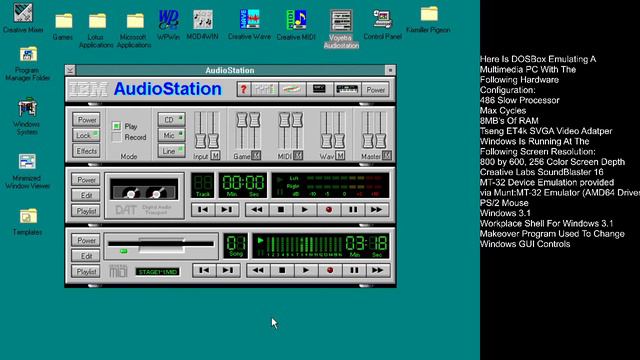640x360 pixels.
Task: Open the MIDI deck Edit window
Action: coord(86,256)
